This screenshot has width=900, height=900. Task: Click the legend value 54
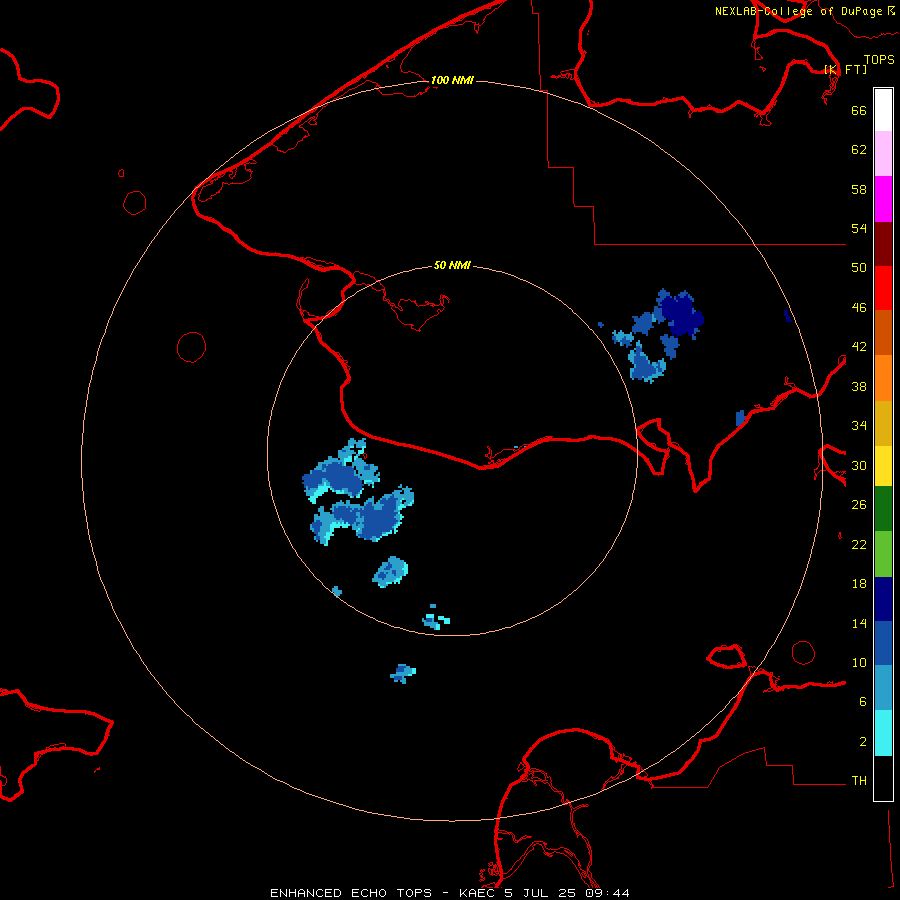(859, 228)
